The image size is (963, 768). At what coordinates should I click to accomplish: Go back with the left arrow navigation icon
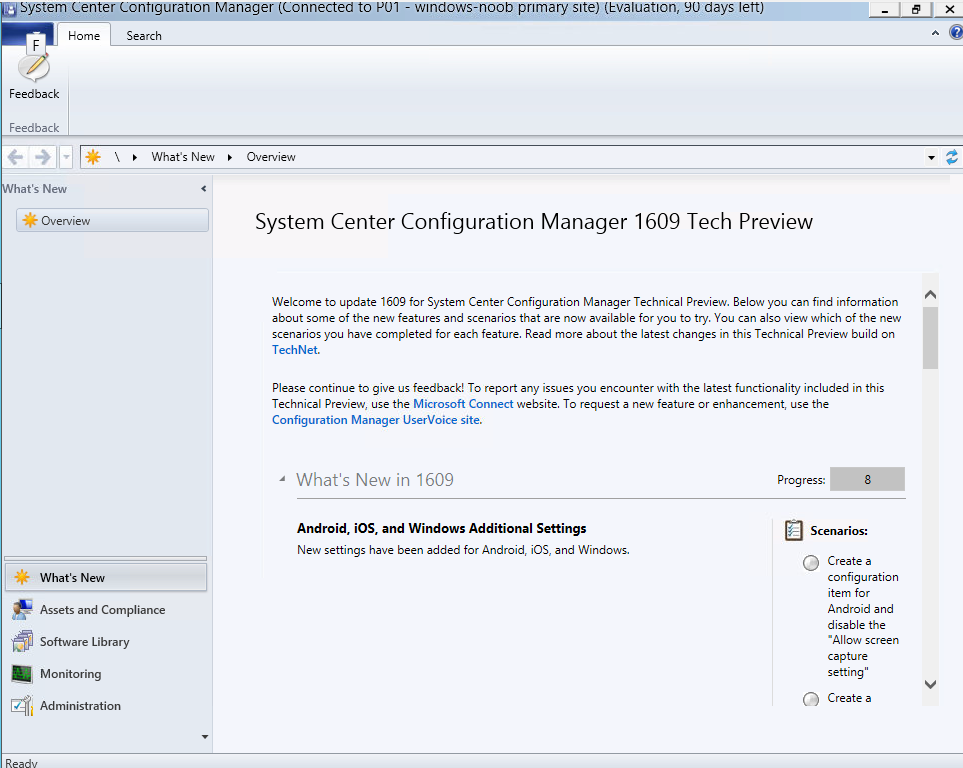pyautogui.click(x=15, y=157)
